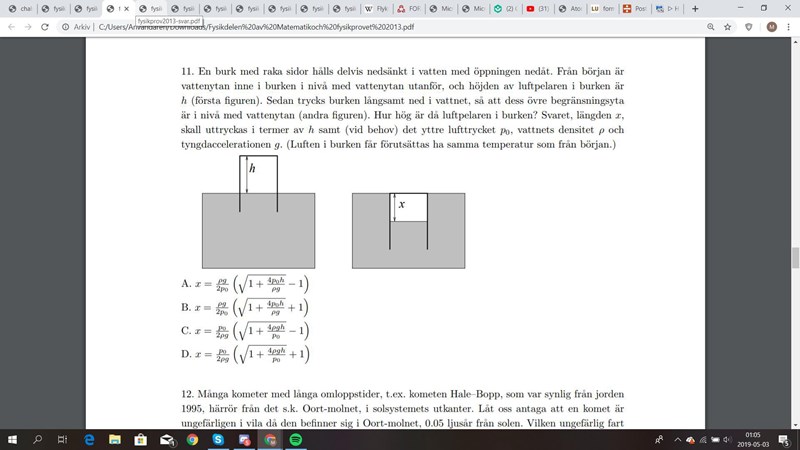Screen dimensions: 800x450
Task: Open Microsoft Edge from the taskbar
Action: click(88, 439)
